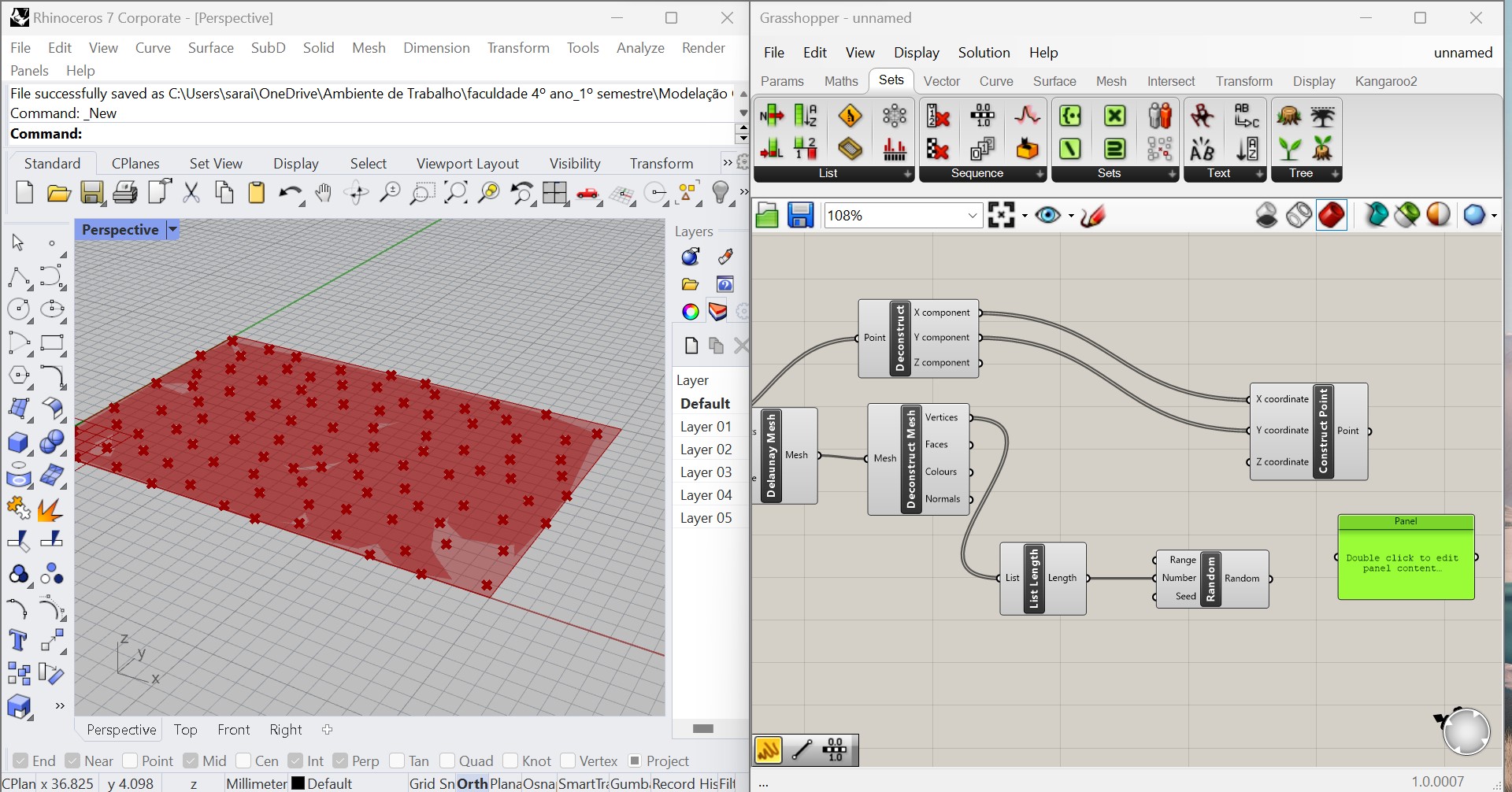Switch to the CPlanes toolbar tab

click(135, 164)
